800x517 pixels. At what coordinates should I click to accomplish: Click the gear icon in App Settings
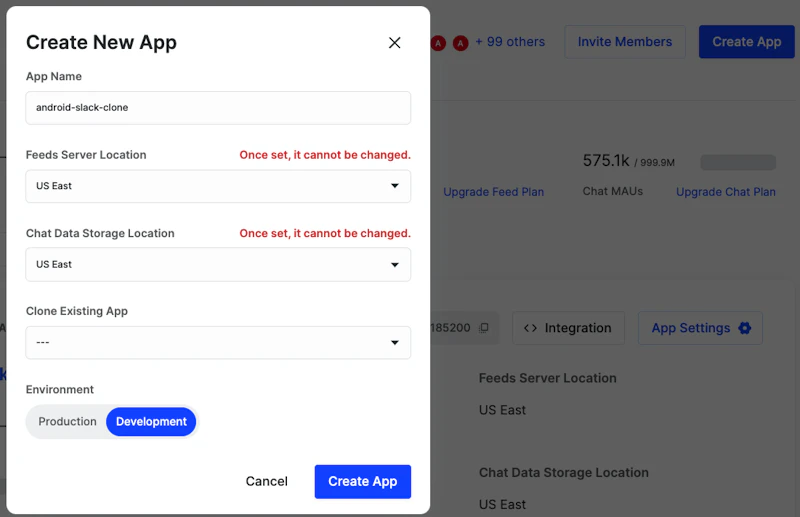pos(744,328)
